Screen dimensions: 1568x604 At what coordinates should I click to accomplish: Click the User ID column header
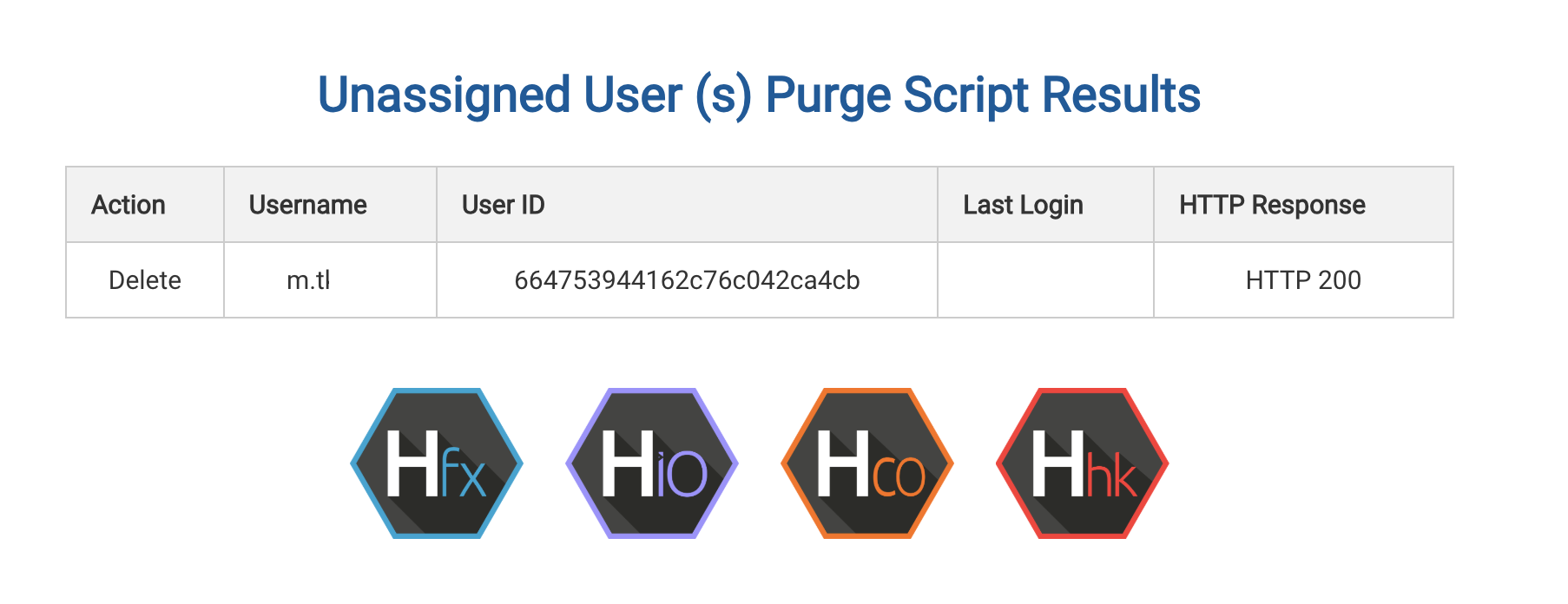pyautogui.click(x=503, y=205)
